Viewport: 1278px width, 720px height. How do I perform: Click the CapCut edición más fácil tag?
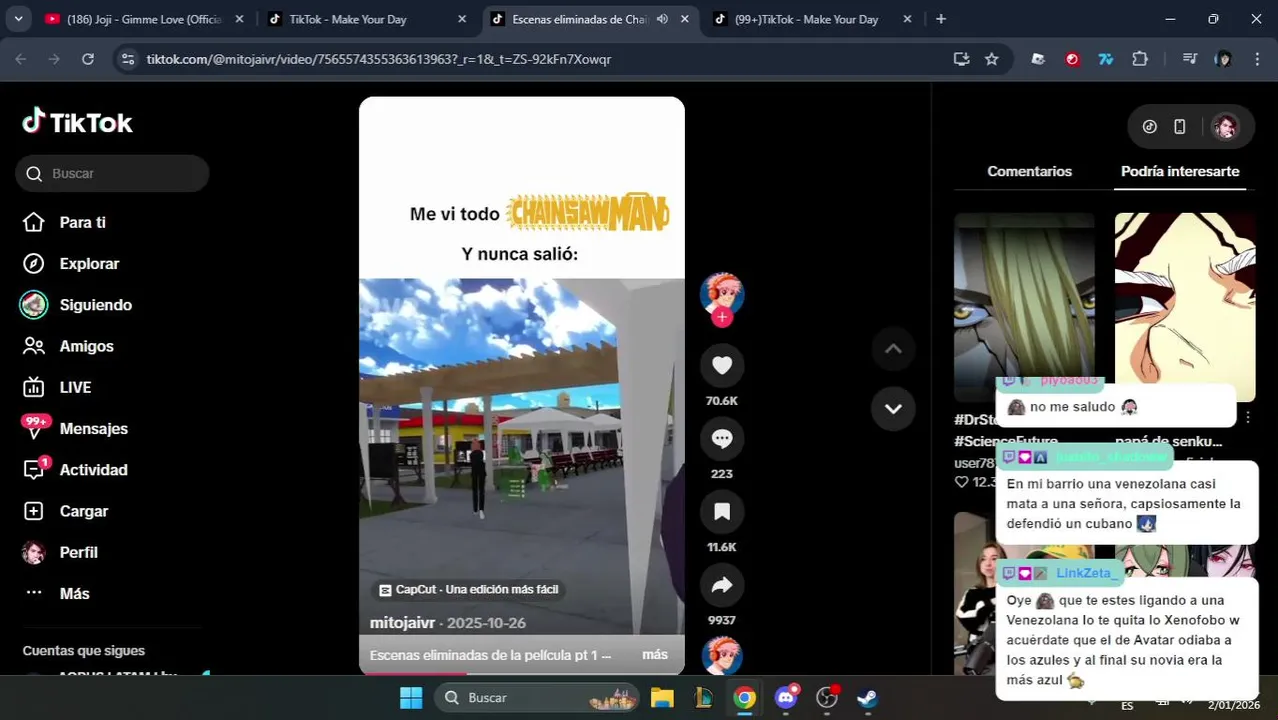468,590
